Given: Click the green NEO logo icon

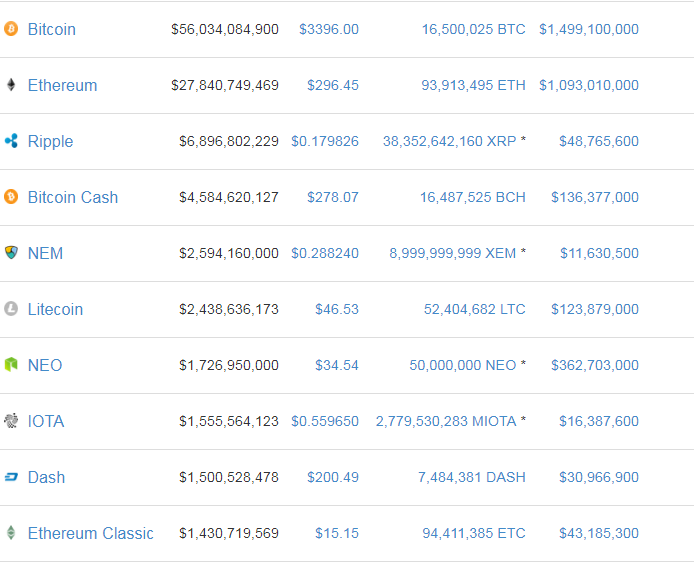Looking at the screenshot, I should click(x=11, y=365).
